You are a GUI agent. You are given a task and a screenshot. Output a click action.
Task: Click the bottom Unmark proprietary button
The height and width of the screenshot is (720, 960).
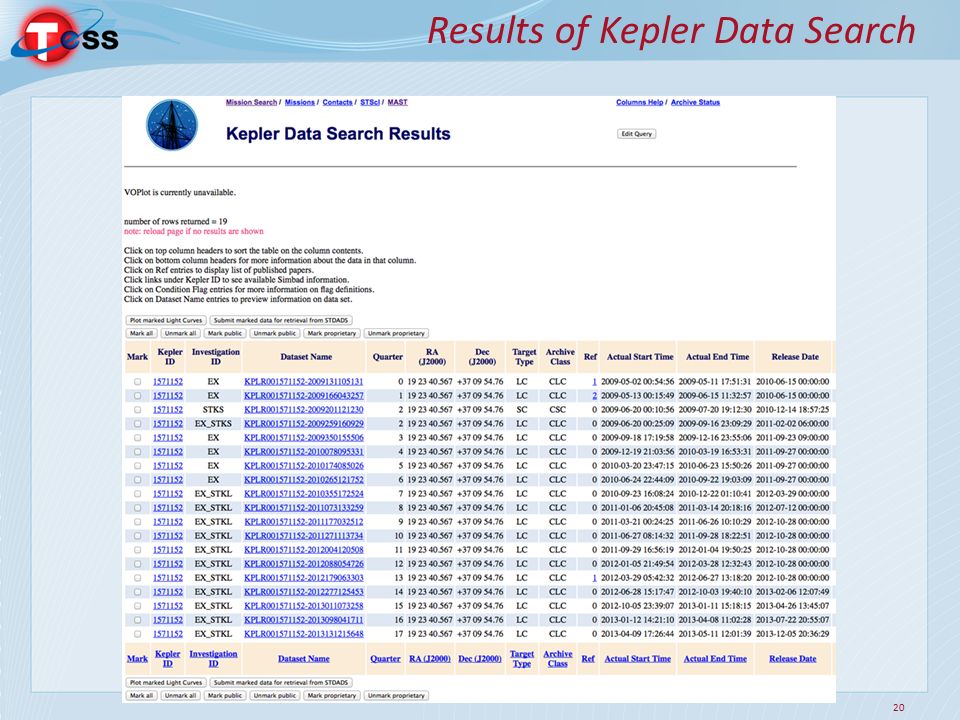[396, 696]
